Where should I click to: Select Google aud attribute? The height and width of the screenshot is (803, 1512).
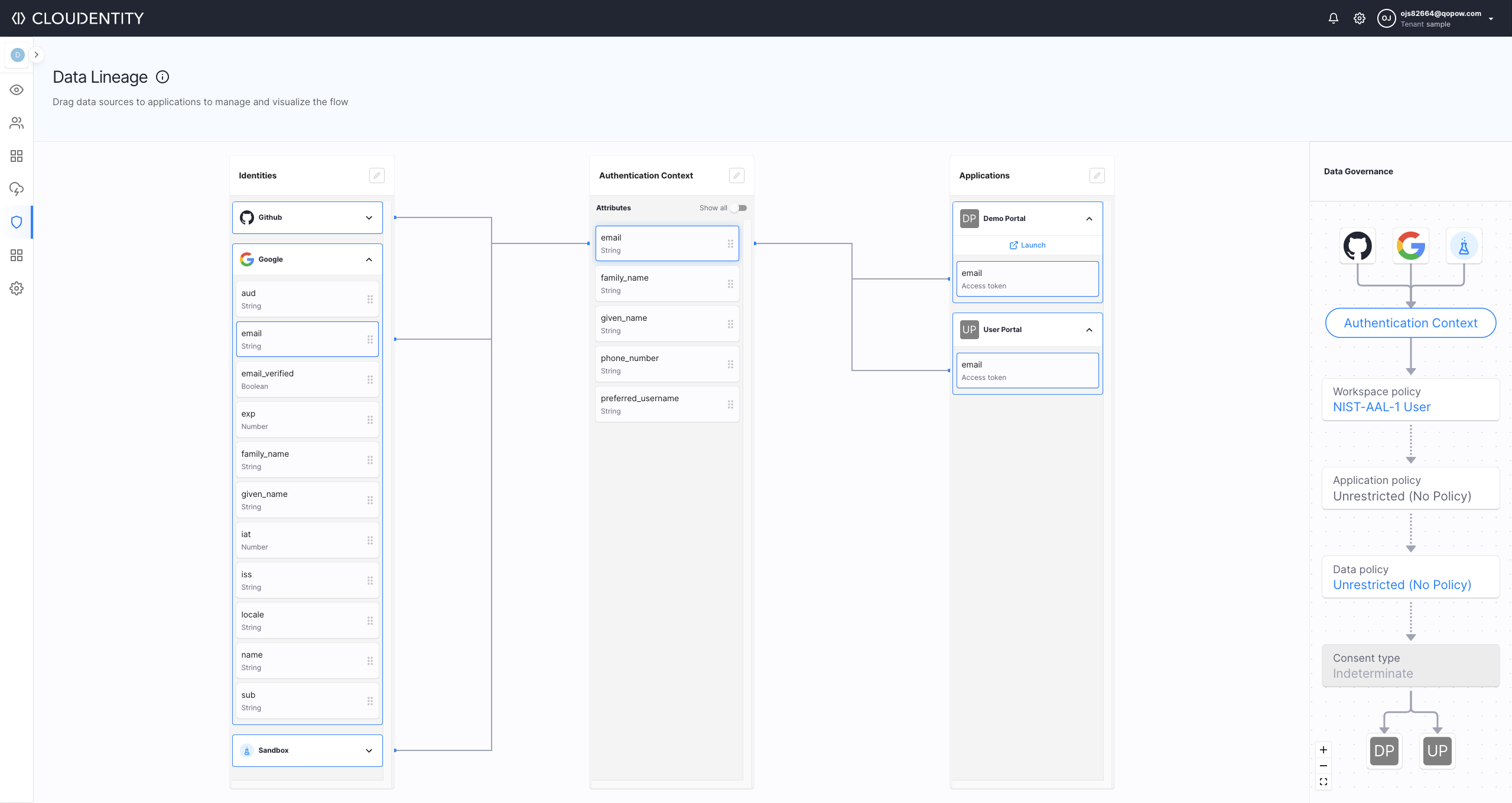click(307, 299)
